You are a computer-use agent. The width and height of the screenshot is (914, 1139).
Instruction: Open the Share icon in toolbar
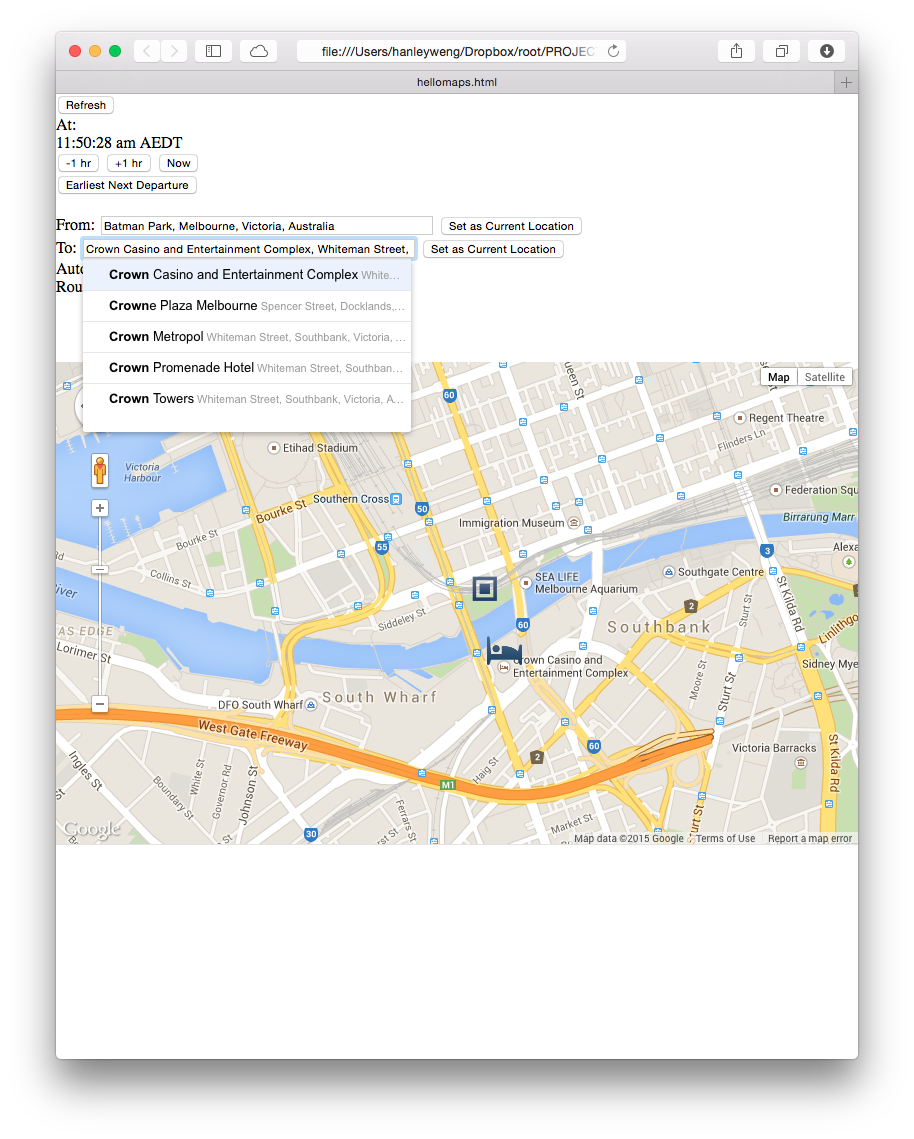[736, 51]
